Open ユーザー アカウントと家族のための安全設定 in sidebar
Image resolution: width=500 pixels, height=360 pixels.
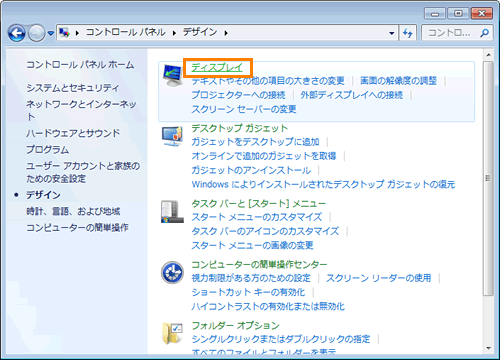(83, 172)
